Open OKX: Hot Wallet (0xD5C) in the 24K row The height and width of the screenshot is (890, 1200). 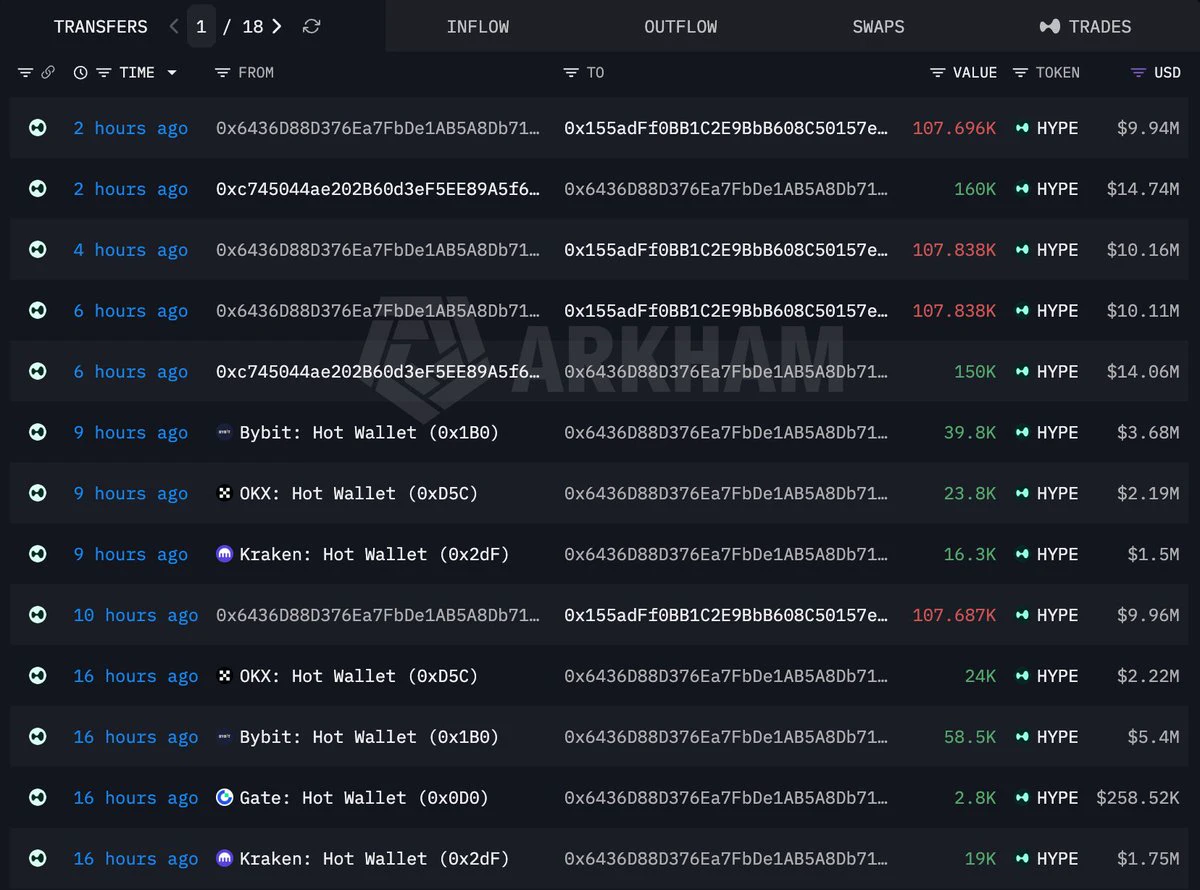(x=359, y=676)
